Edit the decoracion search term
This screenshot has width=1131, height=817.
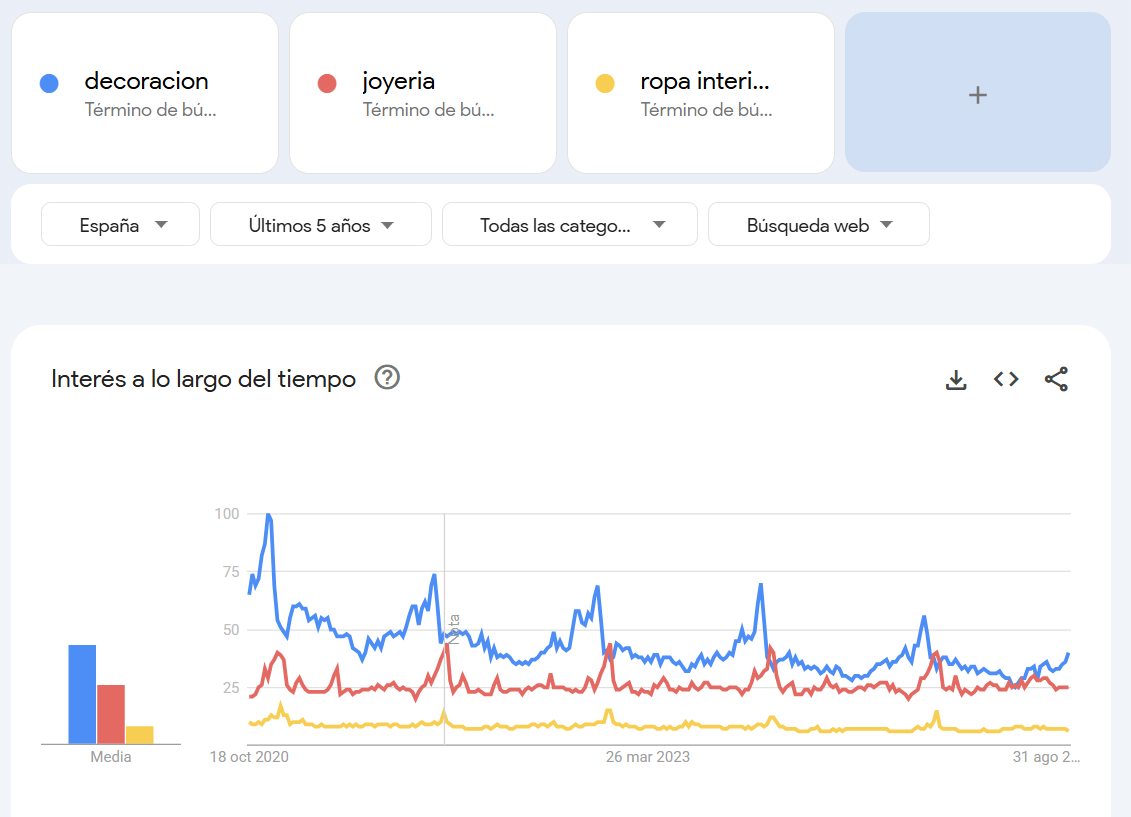point(146,82)
